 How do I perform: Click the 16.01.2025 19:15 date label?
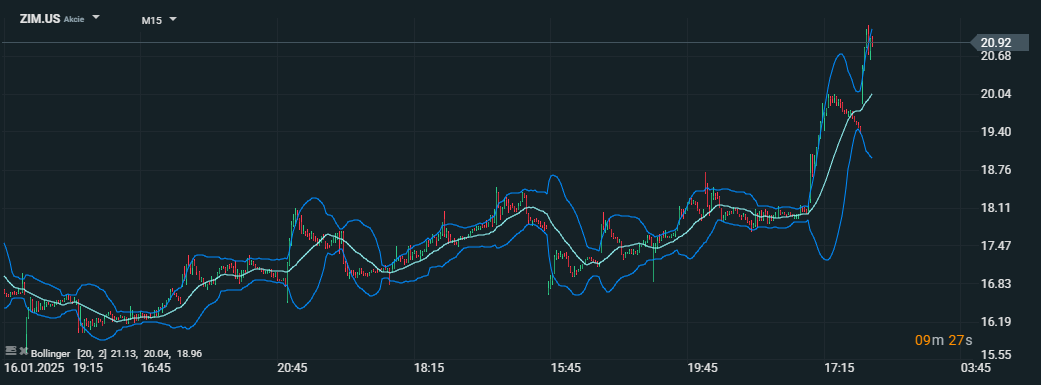pos(54,367)
